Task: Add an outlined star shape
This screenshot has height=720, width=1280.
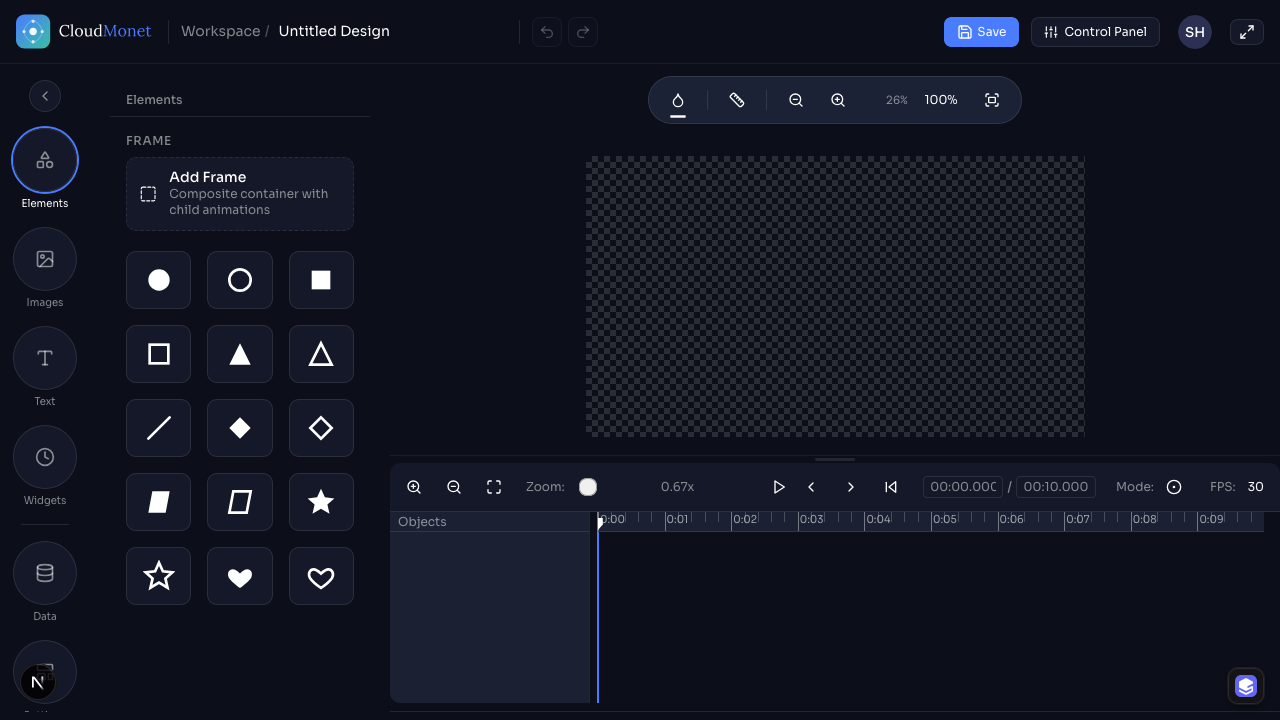Action: [x=158, y=576]
